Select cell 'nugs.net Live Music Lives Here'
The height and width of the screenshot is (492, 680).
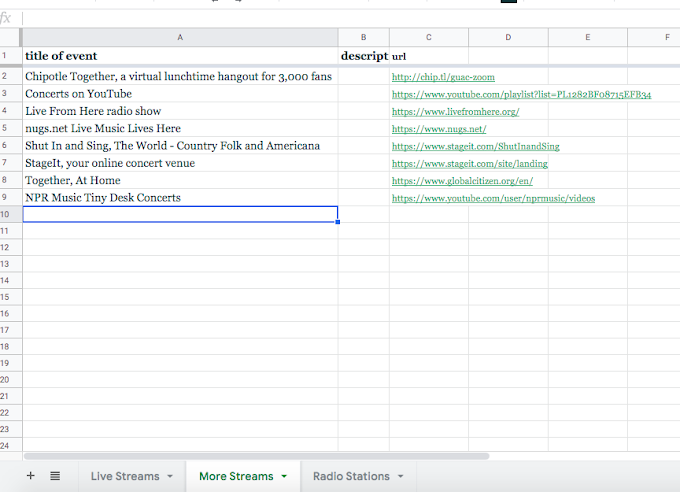[x=180, y=128]
